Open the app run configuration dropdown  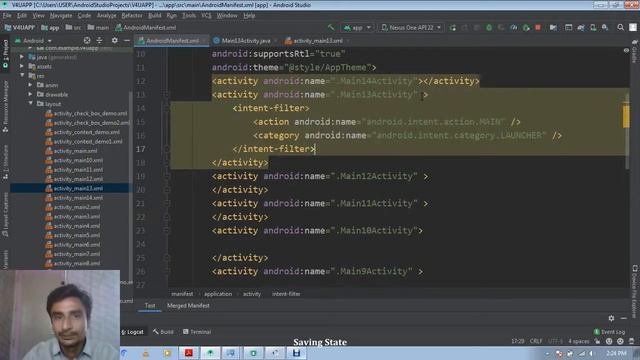tap(358, 28)
